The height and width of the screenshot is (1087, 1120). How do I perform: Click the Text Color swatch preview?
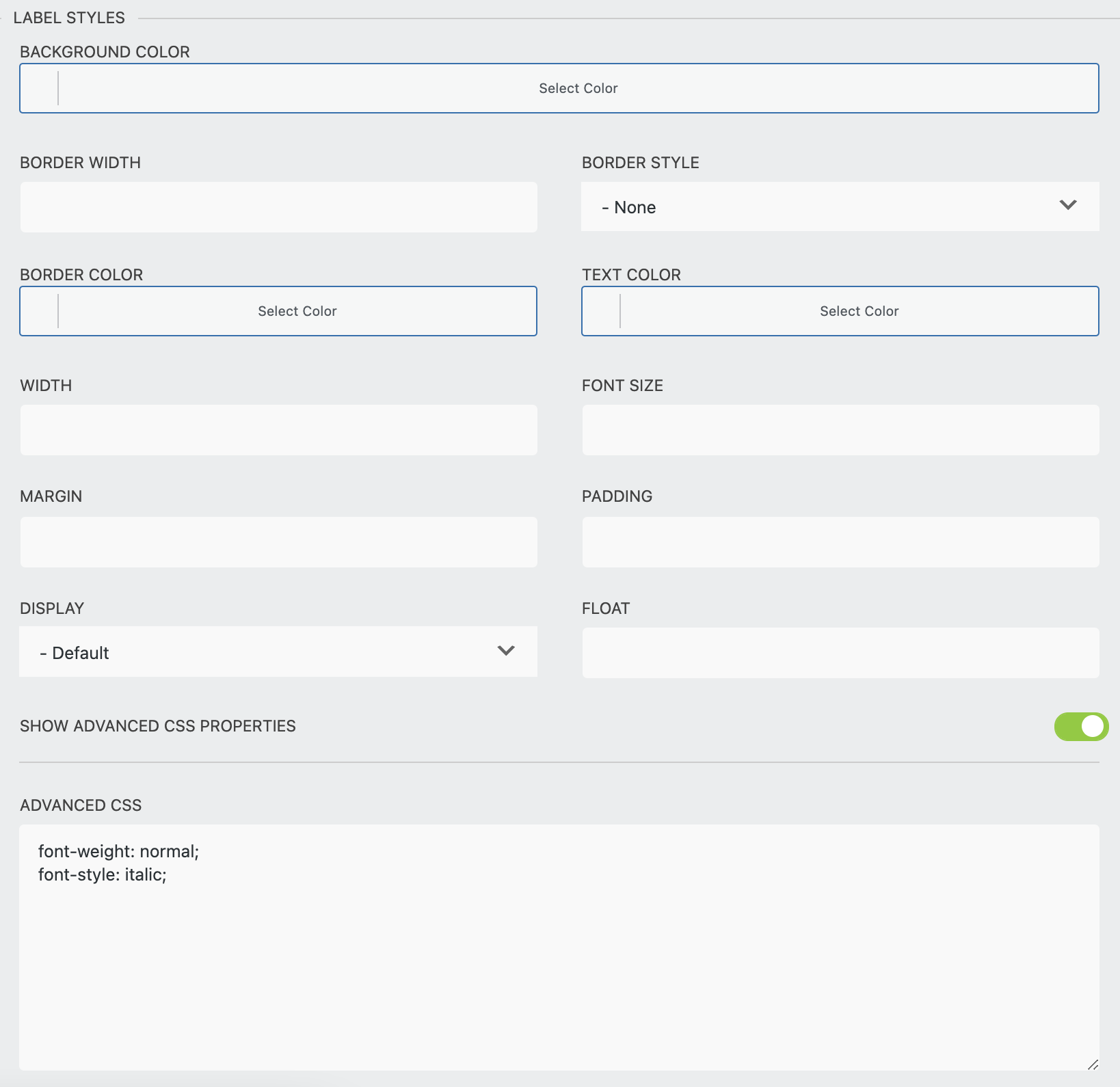click(602, 311)
